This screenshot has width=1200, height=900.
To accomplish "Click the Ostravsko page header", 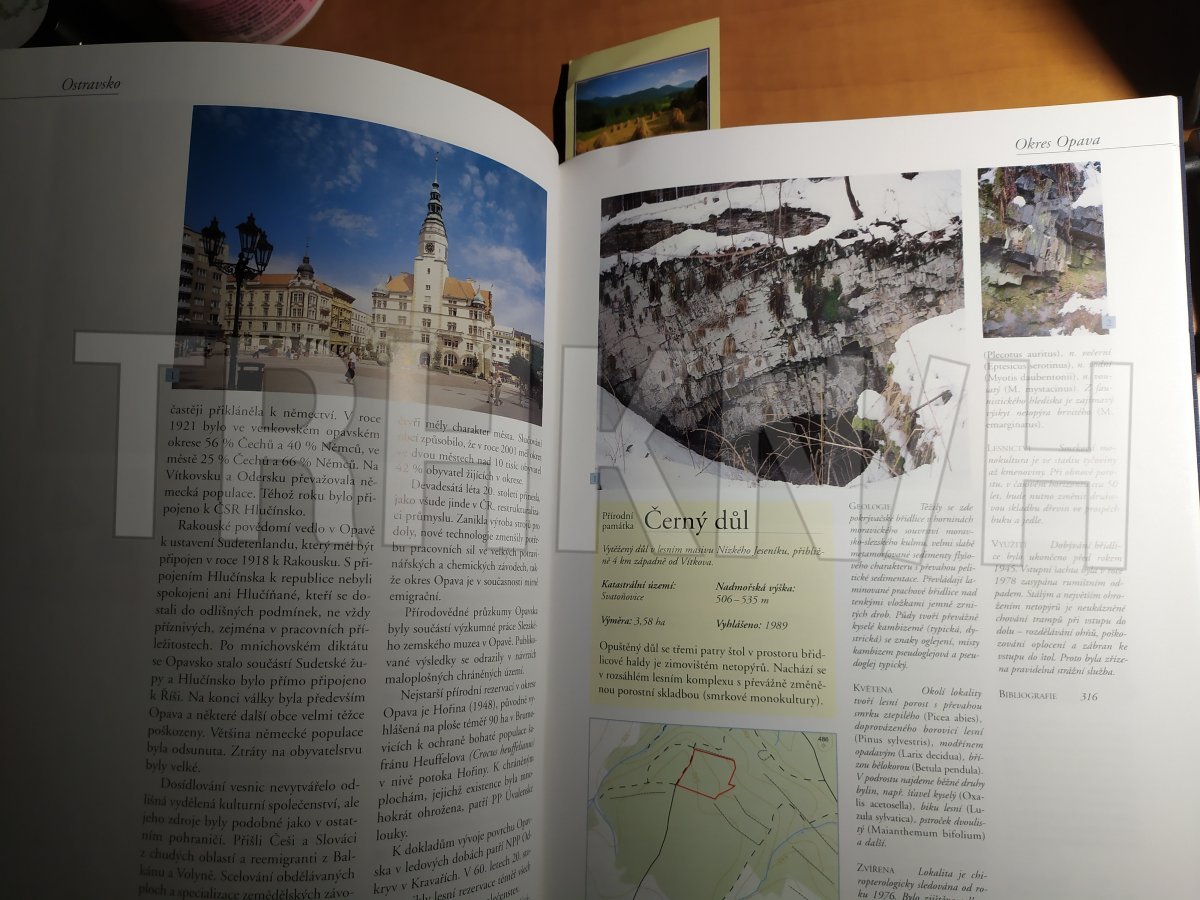I will coord(90,84).
